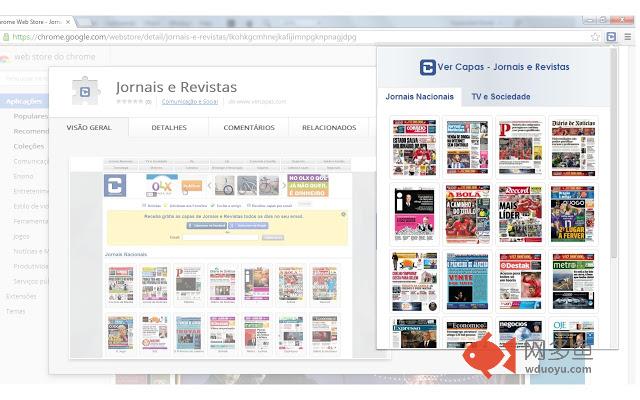The width and height of the screenshot is (640, 400).
Task: Click previous arrow in OLX ad carousel
Action: pos(209,186)
